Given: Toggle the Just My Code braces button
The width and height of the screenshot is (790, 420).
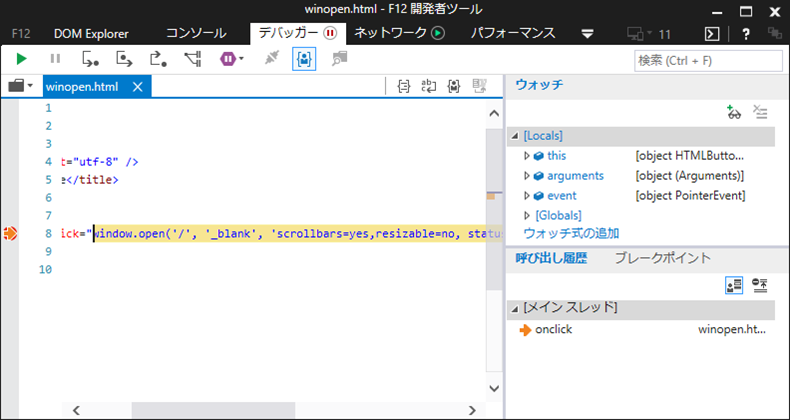Looking at the screenshot, I should 304,60.
